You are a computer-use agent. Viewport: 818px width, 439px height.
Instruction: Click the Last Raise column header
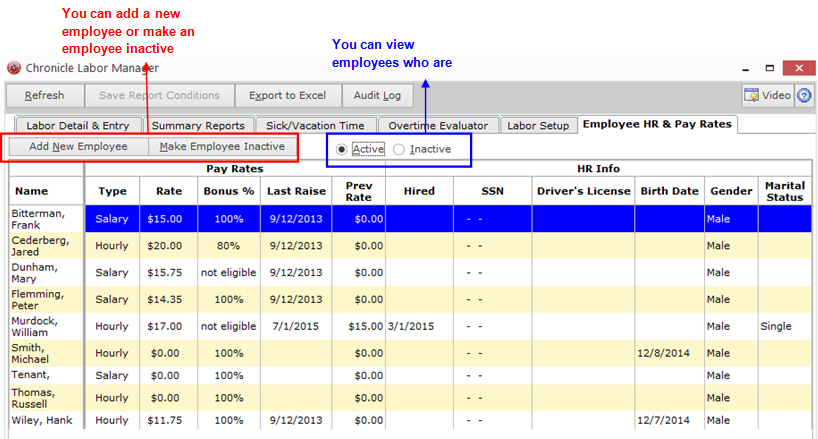(x=296, y=191)
